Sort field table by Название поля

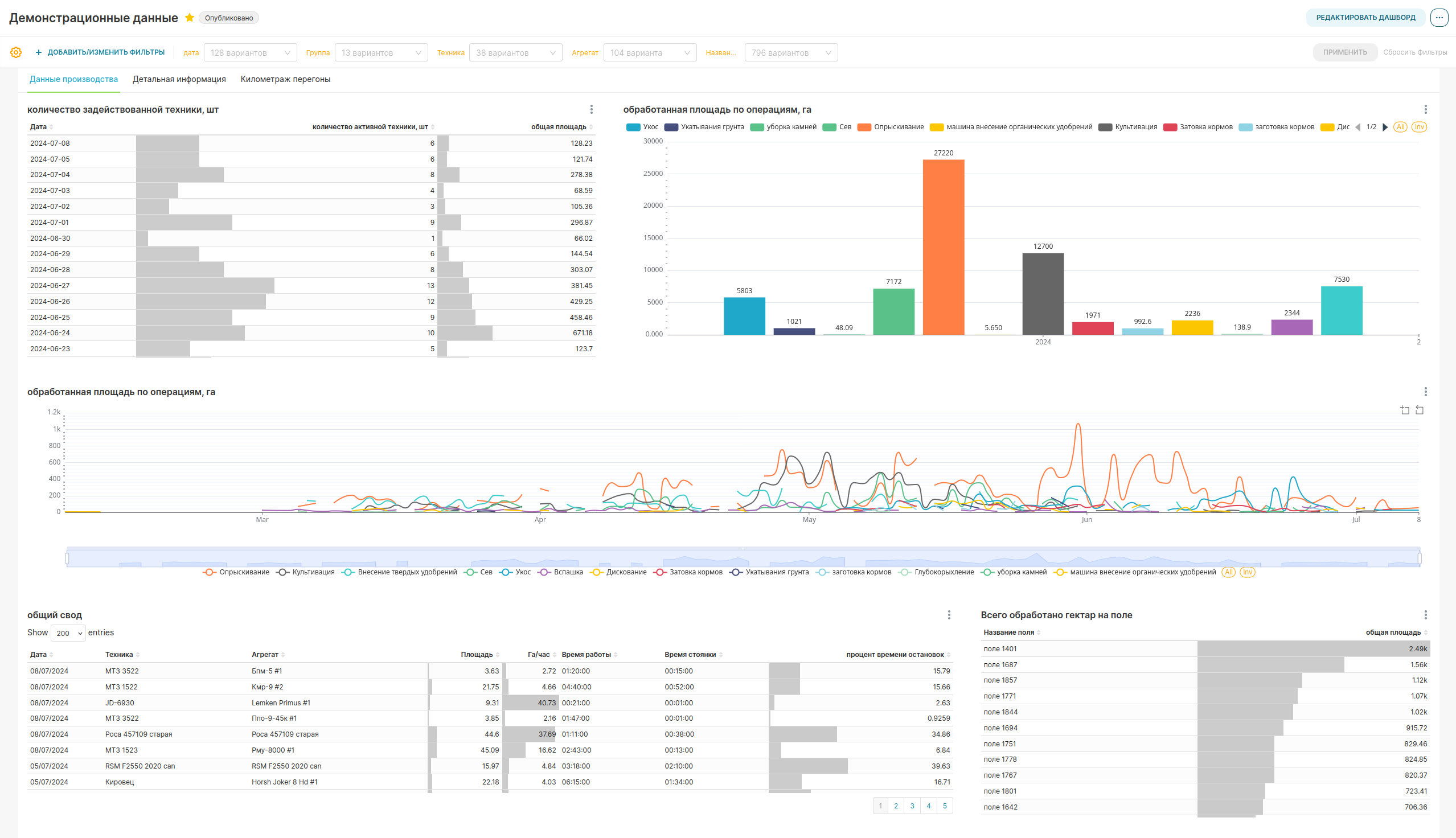(1012, 632)
